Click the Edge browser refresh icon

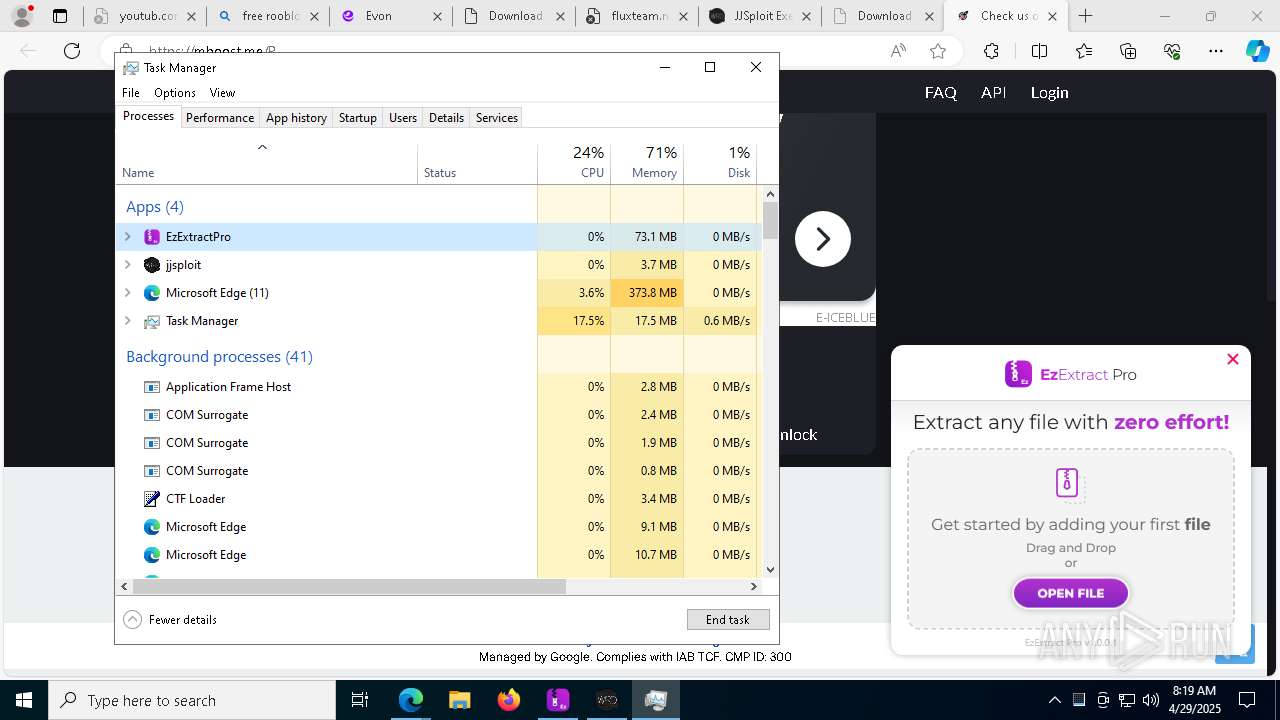(x=72, y=51)
